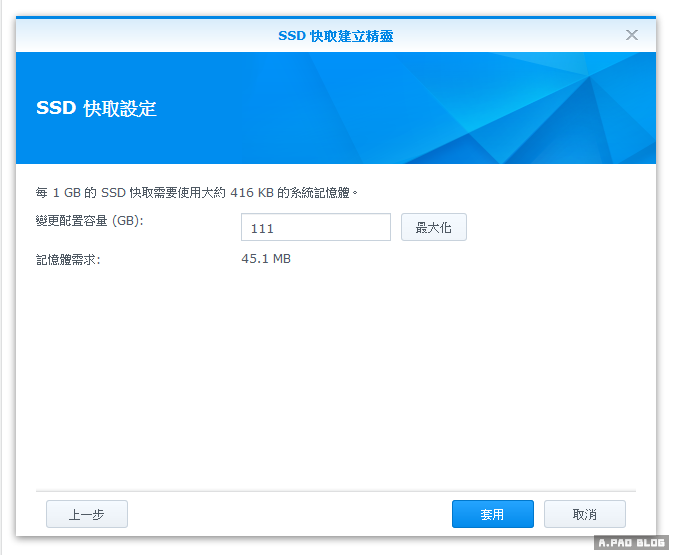674x555 pixels.
Task: Apply settings with the 套用 button
Action: click(492, 514)
